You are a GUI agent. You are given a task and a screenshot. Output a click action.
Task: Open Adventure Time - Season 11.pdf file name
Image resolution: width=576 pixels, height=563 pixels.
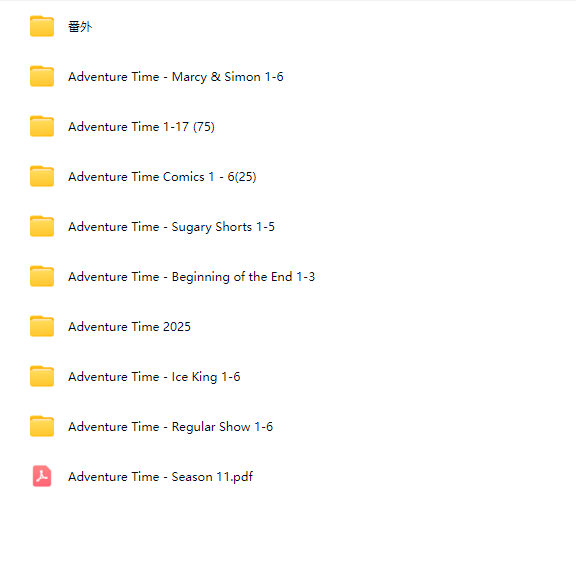click(x=161, y=476)
